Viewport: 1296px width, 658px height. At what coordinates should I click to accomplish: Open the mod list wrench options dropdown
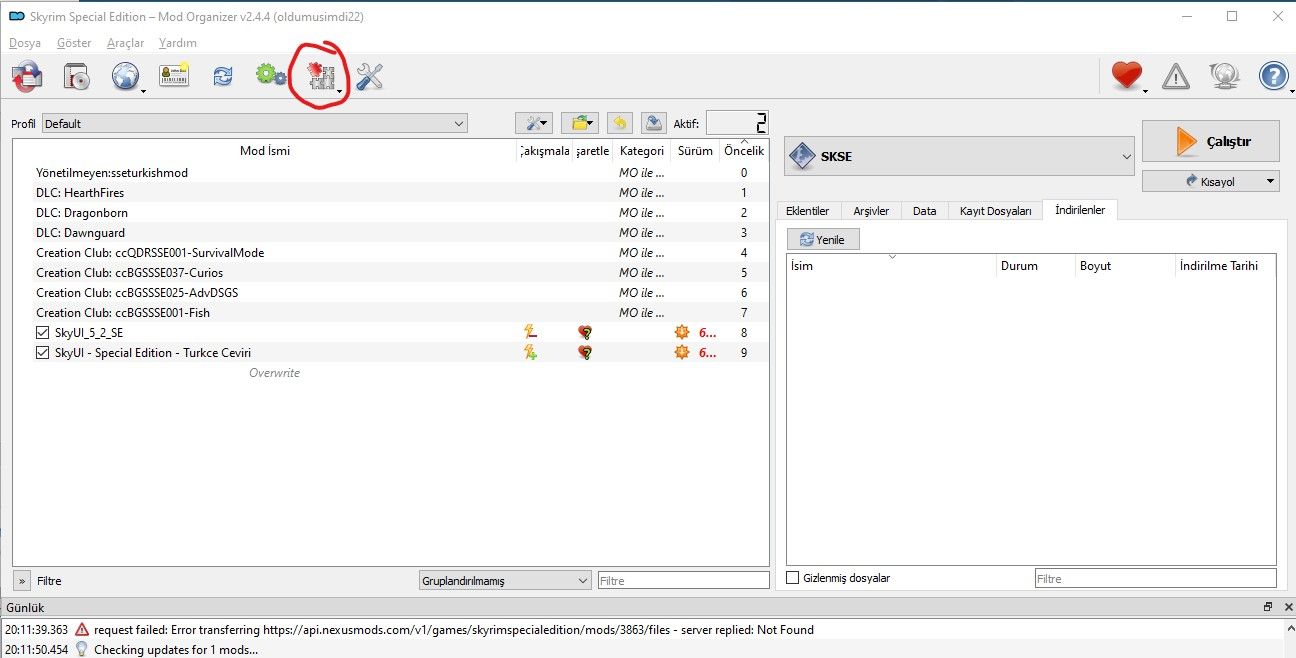(534, 123)
